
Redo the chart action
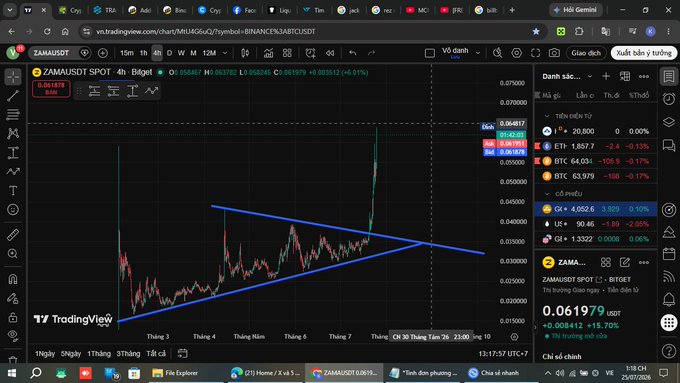(x=371, y=53)
